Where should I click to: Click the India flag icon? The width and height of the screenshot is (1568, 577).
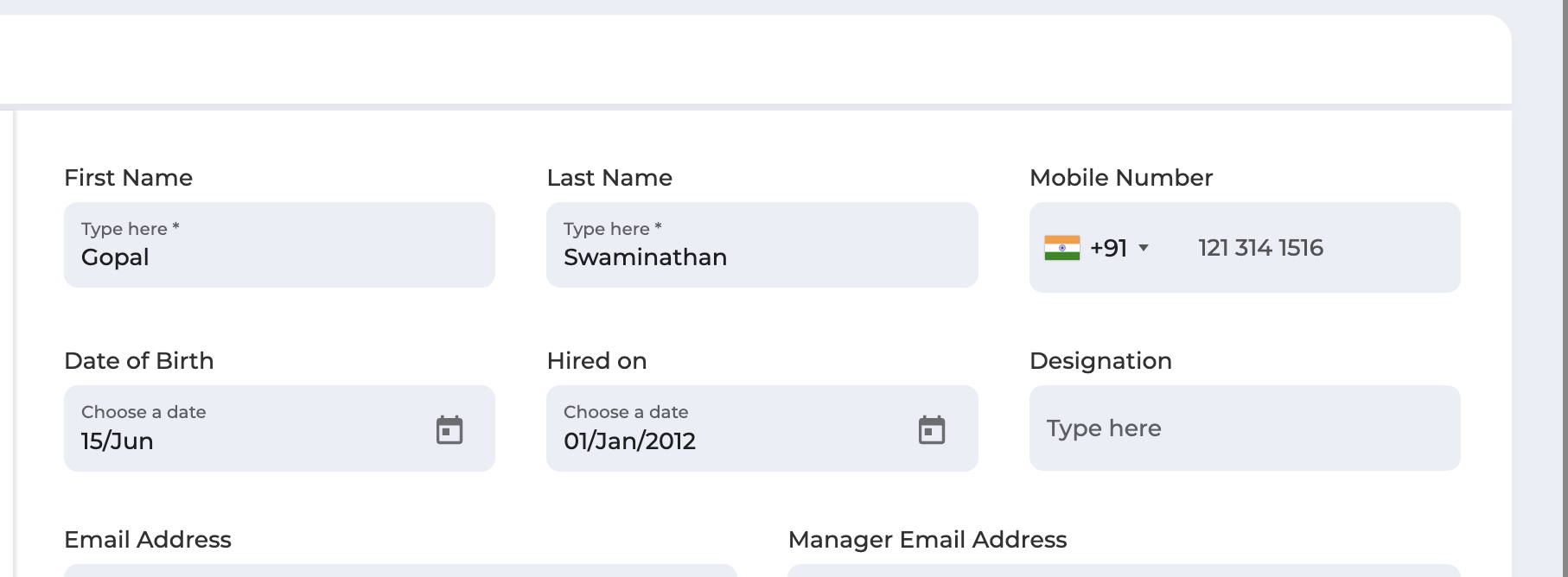1062,248
